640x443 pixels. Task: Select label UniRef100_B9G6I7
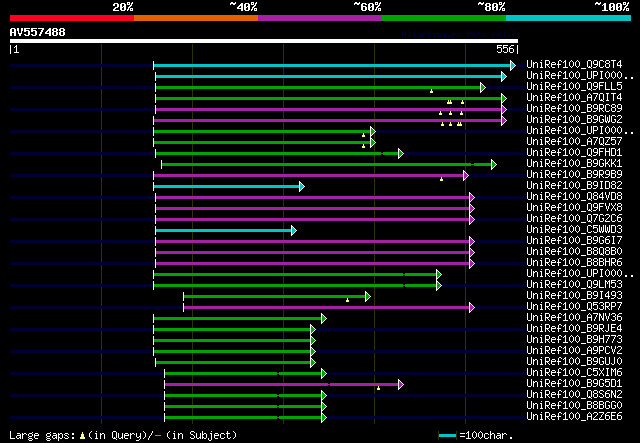pyautogui.click(x=574, y=241)
